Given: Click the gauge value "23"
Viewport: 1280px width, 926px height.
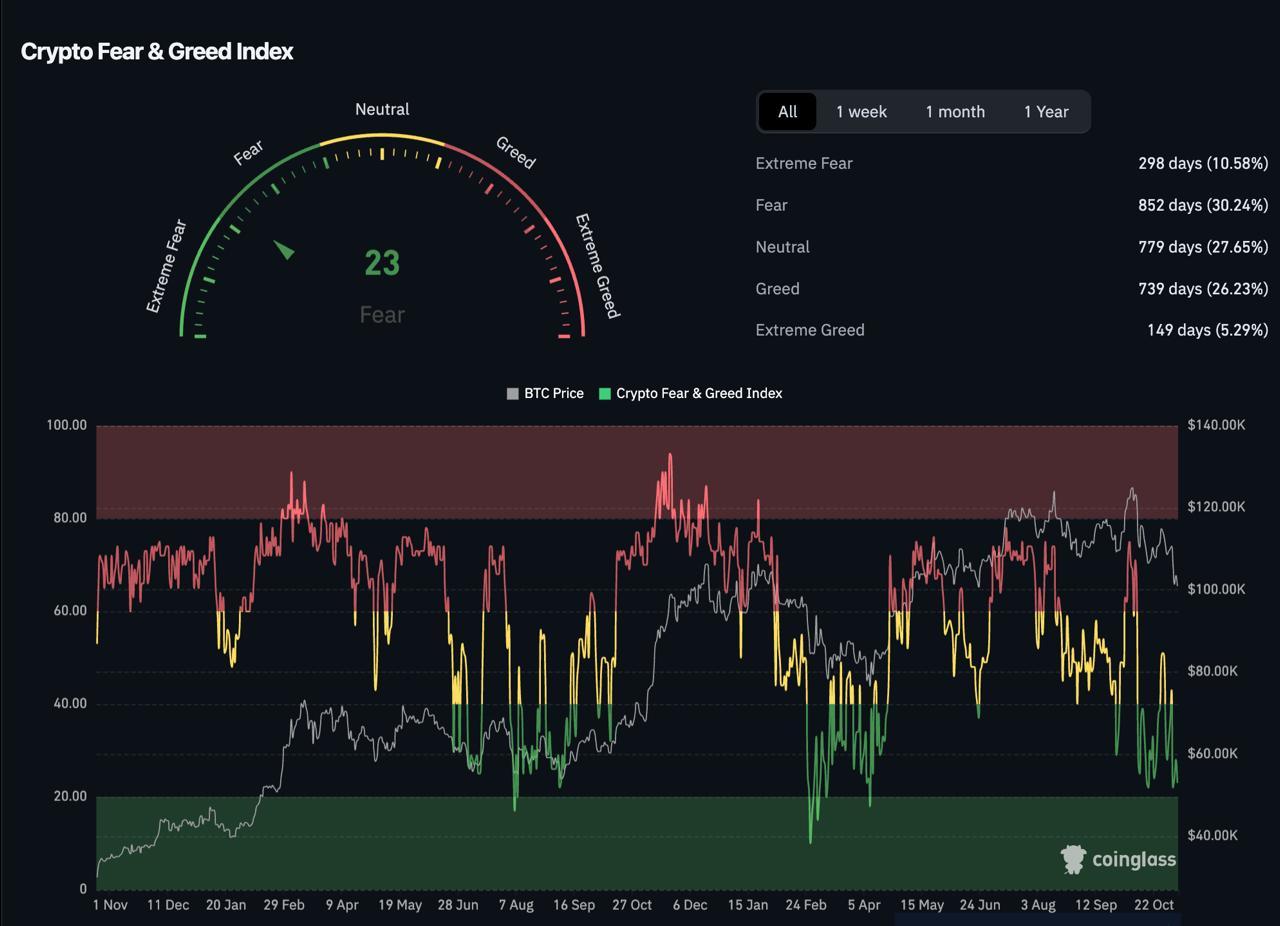Looking at the screenshot, I should (381, 263).
